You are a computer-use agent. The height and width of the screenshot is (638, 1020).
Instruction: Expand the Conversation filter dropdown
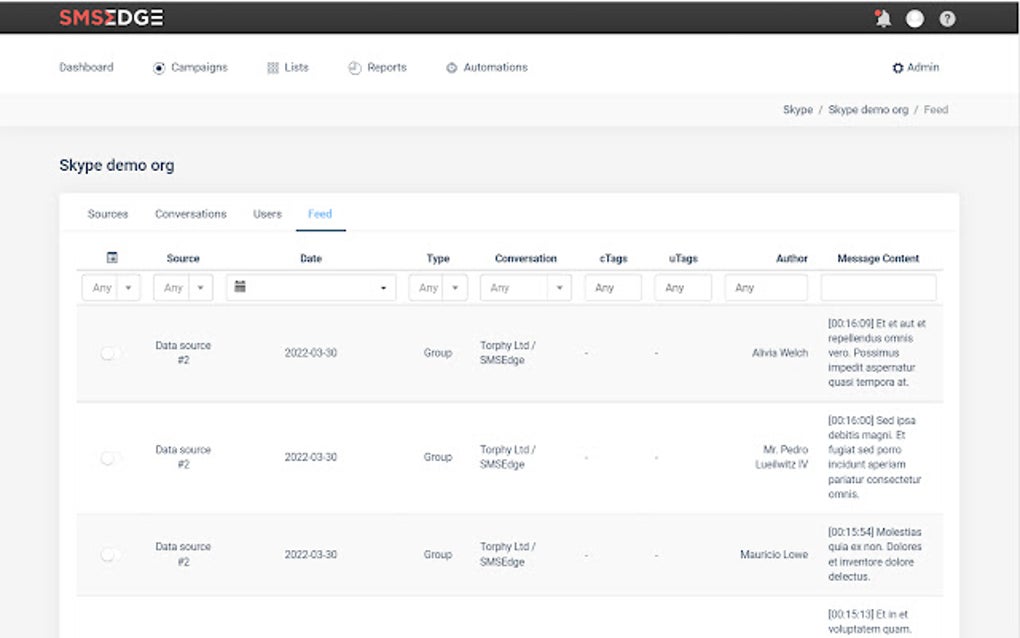point(559,288)
